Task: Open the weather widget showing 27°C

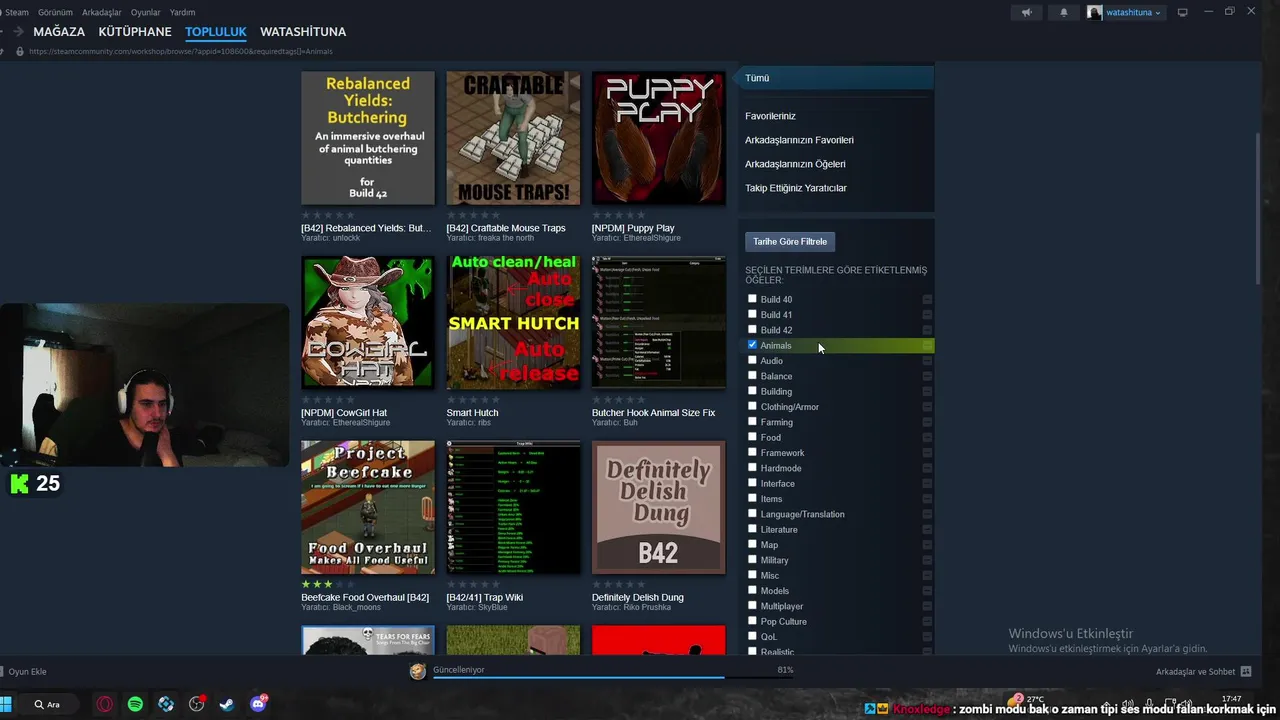Action: (x=1028, y=701)
